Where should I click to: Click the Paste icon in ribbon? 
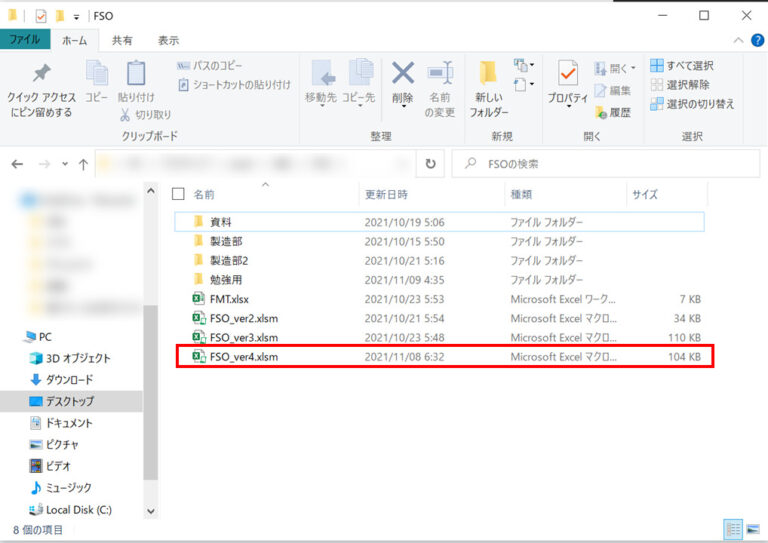135,75
